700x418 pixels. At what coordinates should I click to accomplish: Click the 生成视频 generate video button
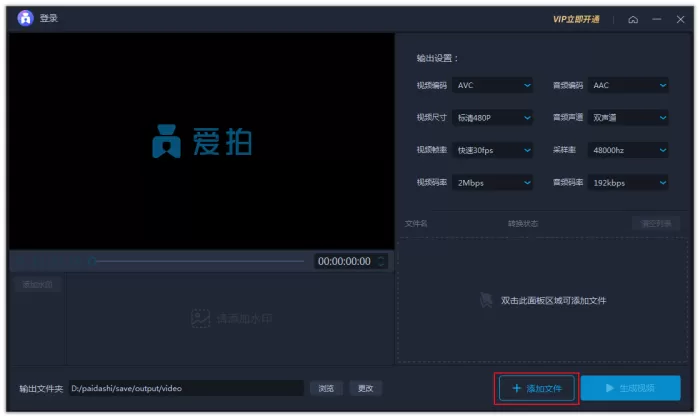pos(631,388)
